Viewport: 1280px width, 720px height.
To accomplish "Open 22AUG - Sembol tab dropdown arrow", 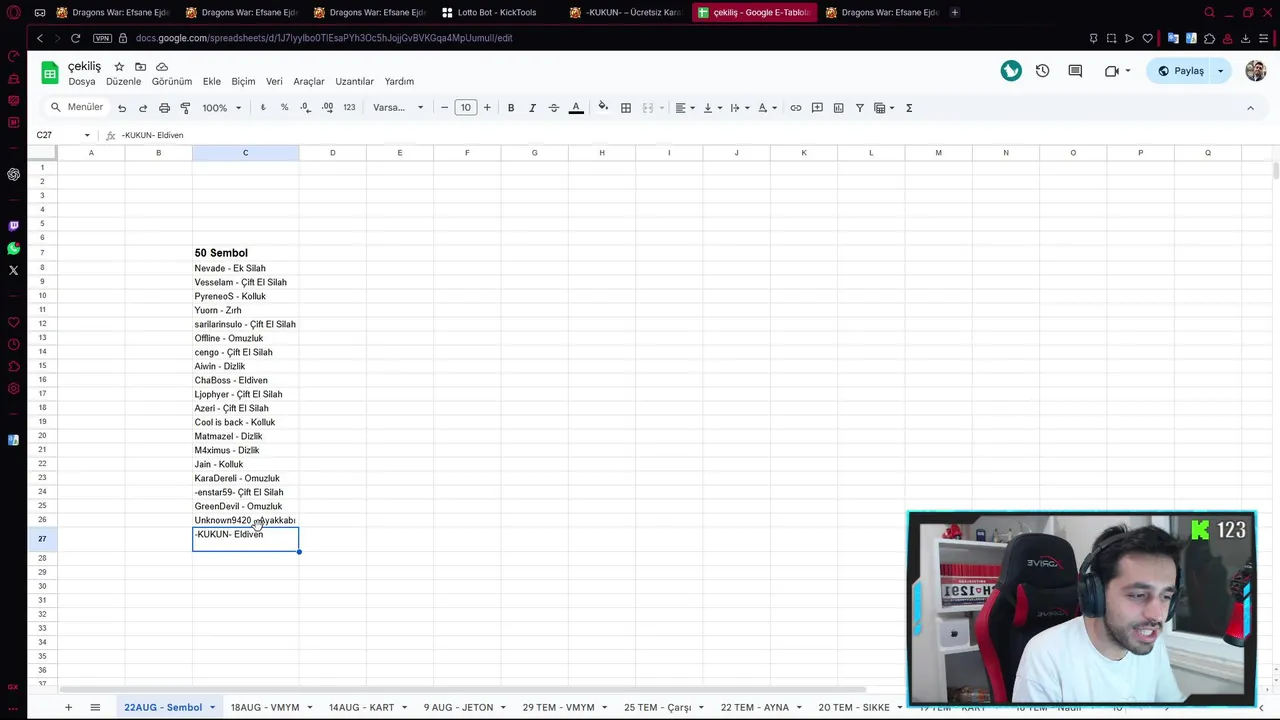I will click(212, 708).
